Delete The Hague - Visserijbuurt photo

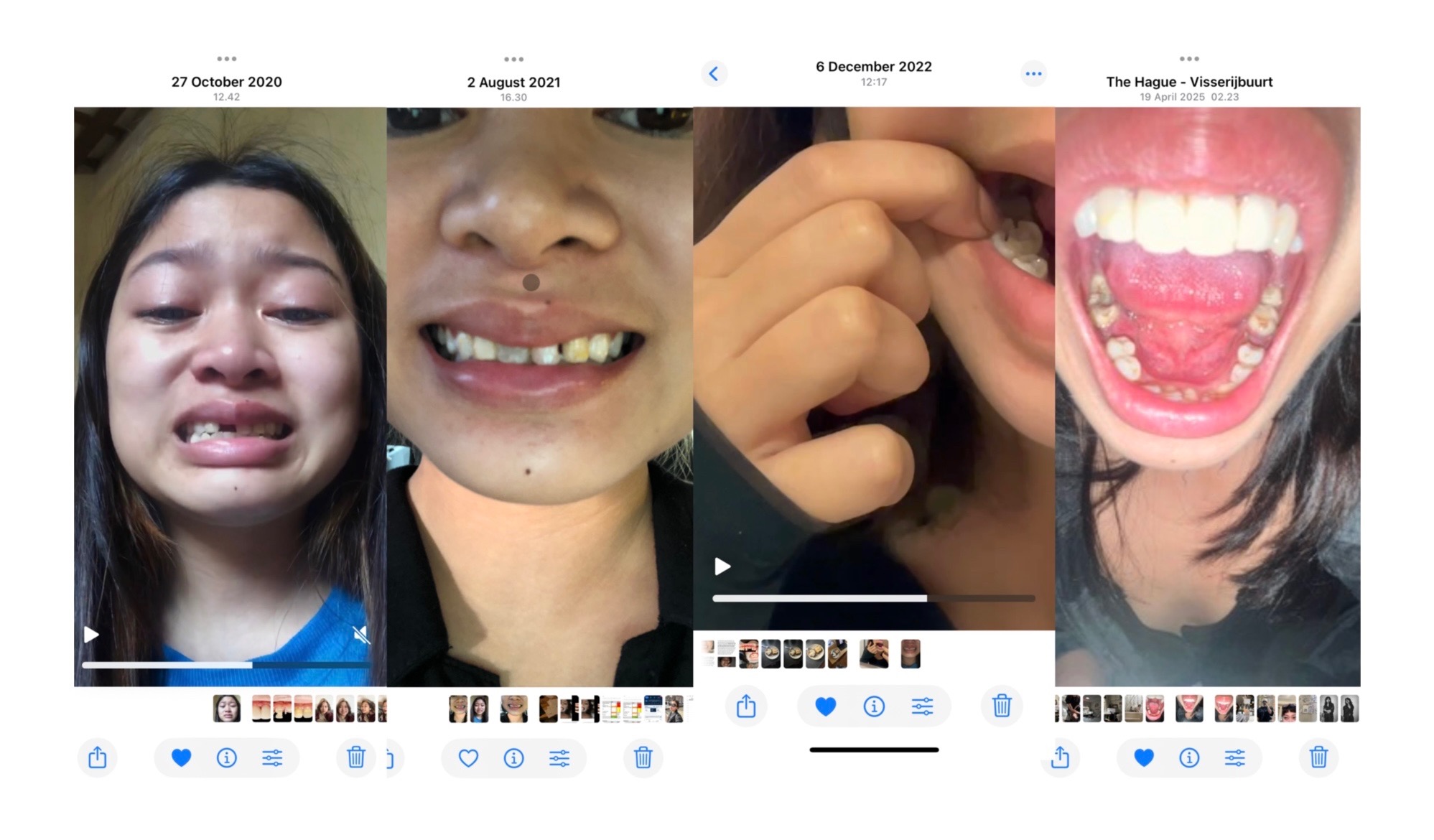coord(1318,757)
